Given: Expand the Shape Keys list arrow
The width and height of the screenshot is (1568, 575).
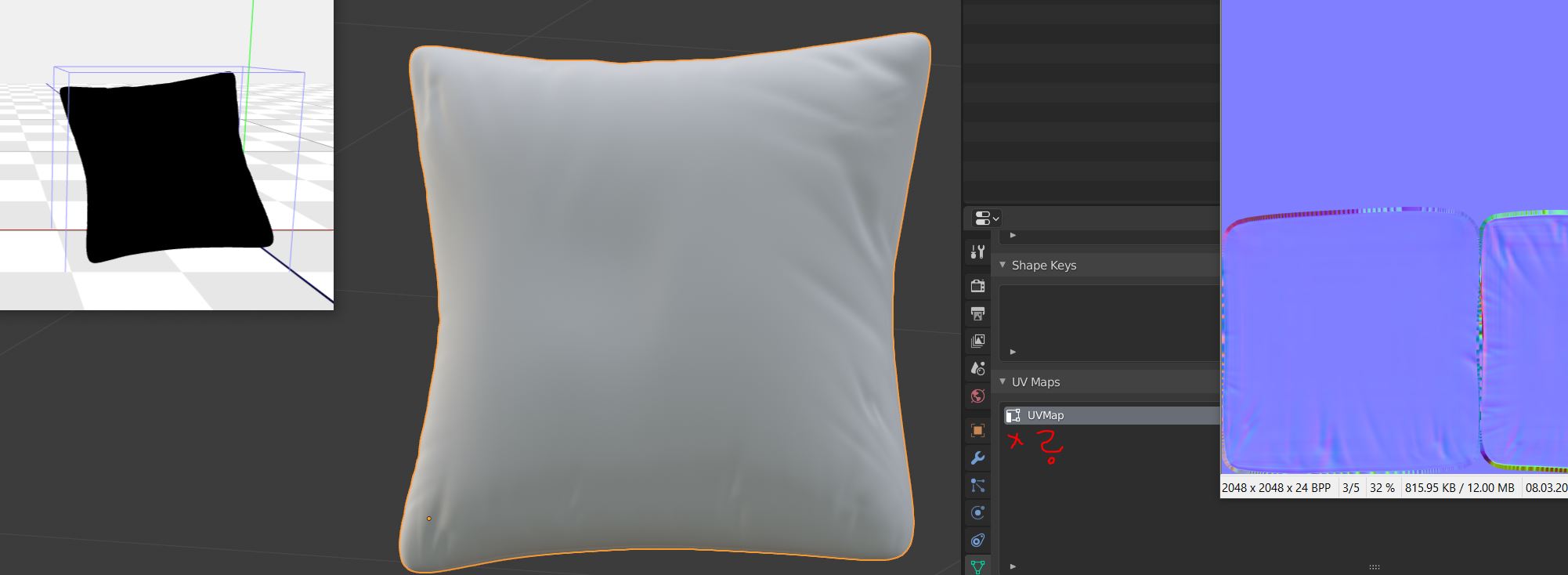Looking at the screenshot, I should coord(1013,352).
